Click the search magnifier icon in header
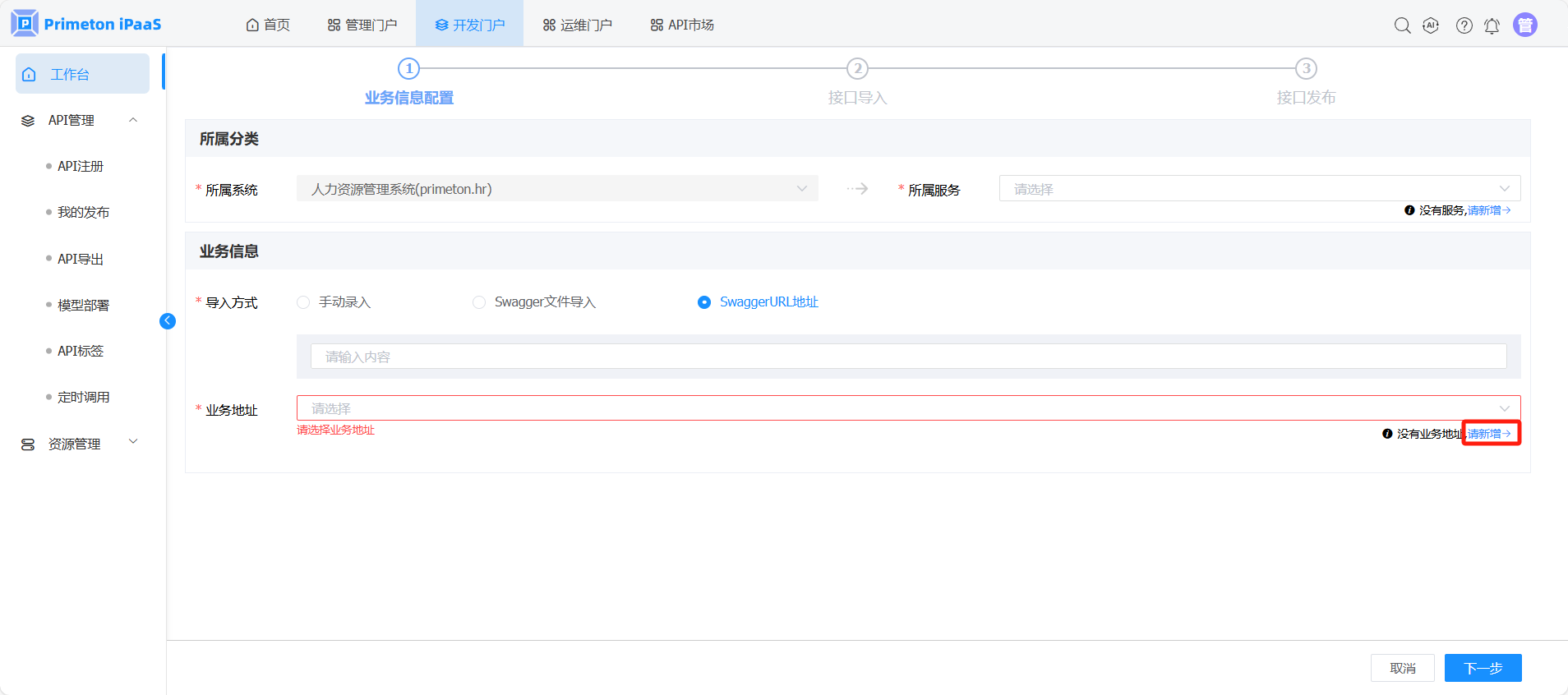This screenshot has width=1568, height=695. coord(1402,25)
